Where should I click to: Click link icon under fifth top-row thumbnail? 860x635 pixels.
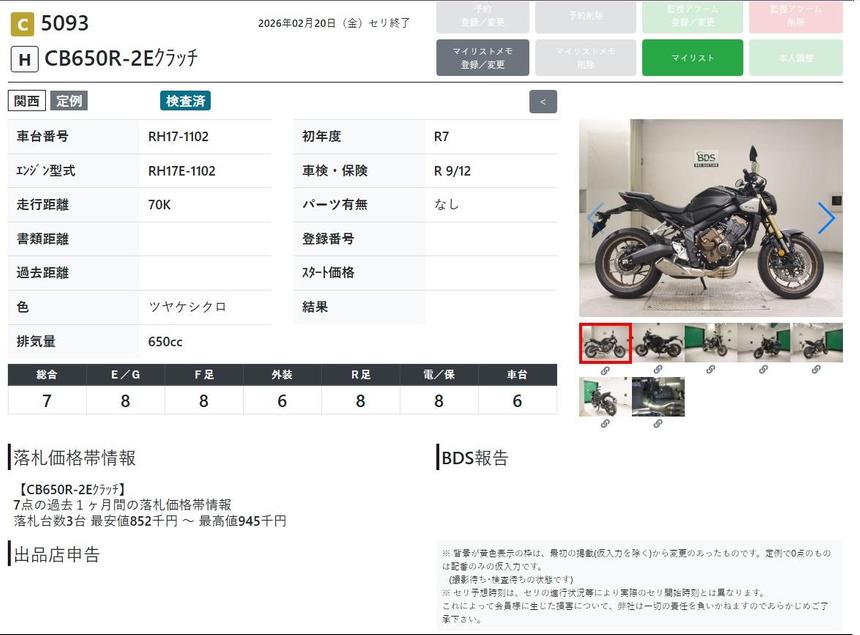click(x=817, y=370)
